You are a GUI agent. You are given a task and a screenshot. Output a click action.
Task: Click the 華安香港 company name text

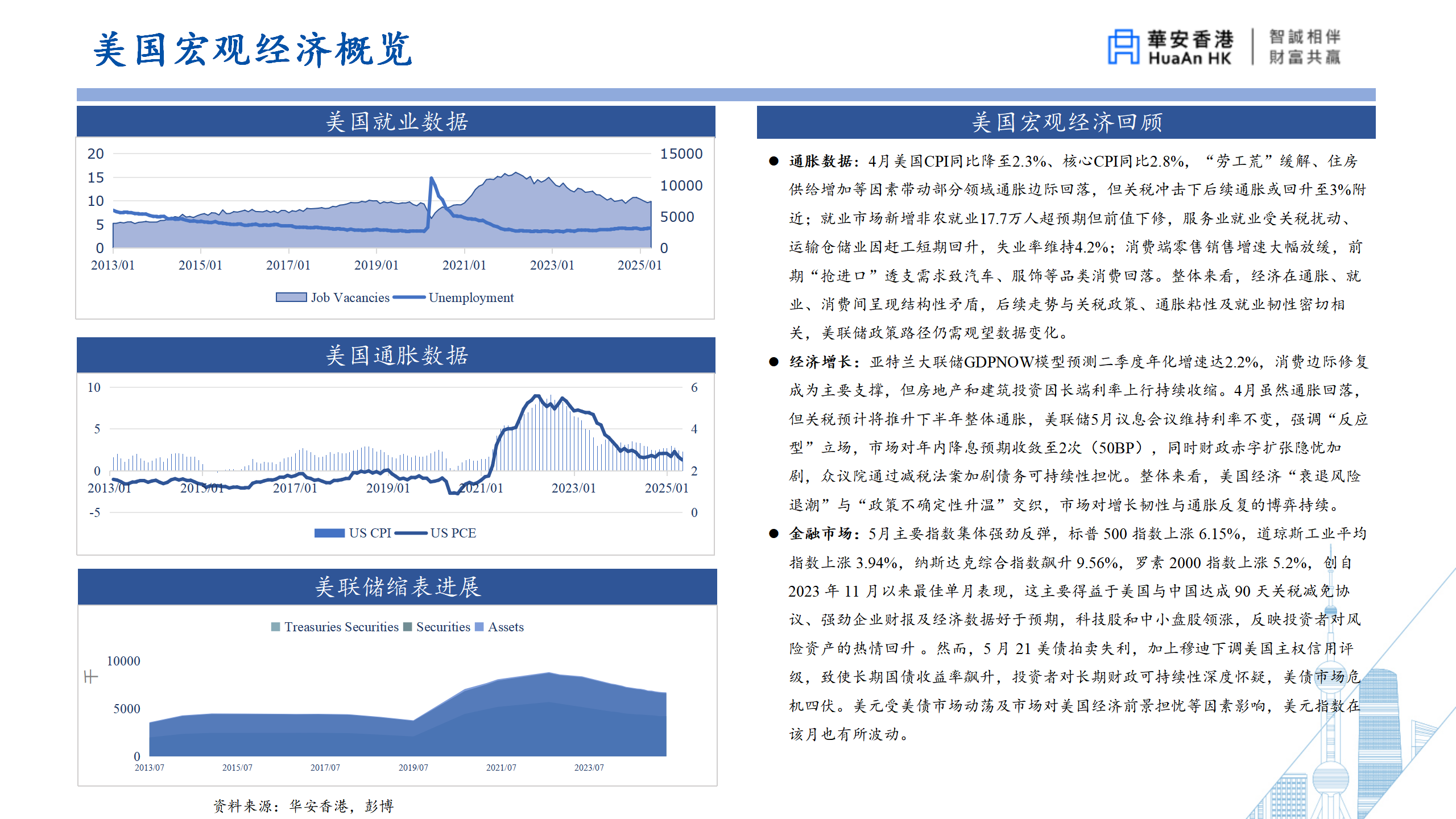coord(1190,38)
